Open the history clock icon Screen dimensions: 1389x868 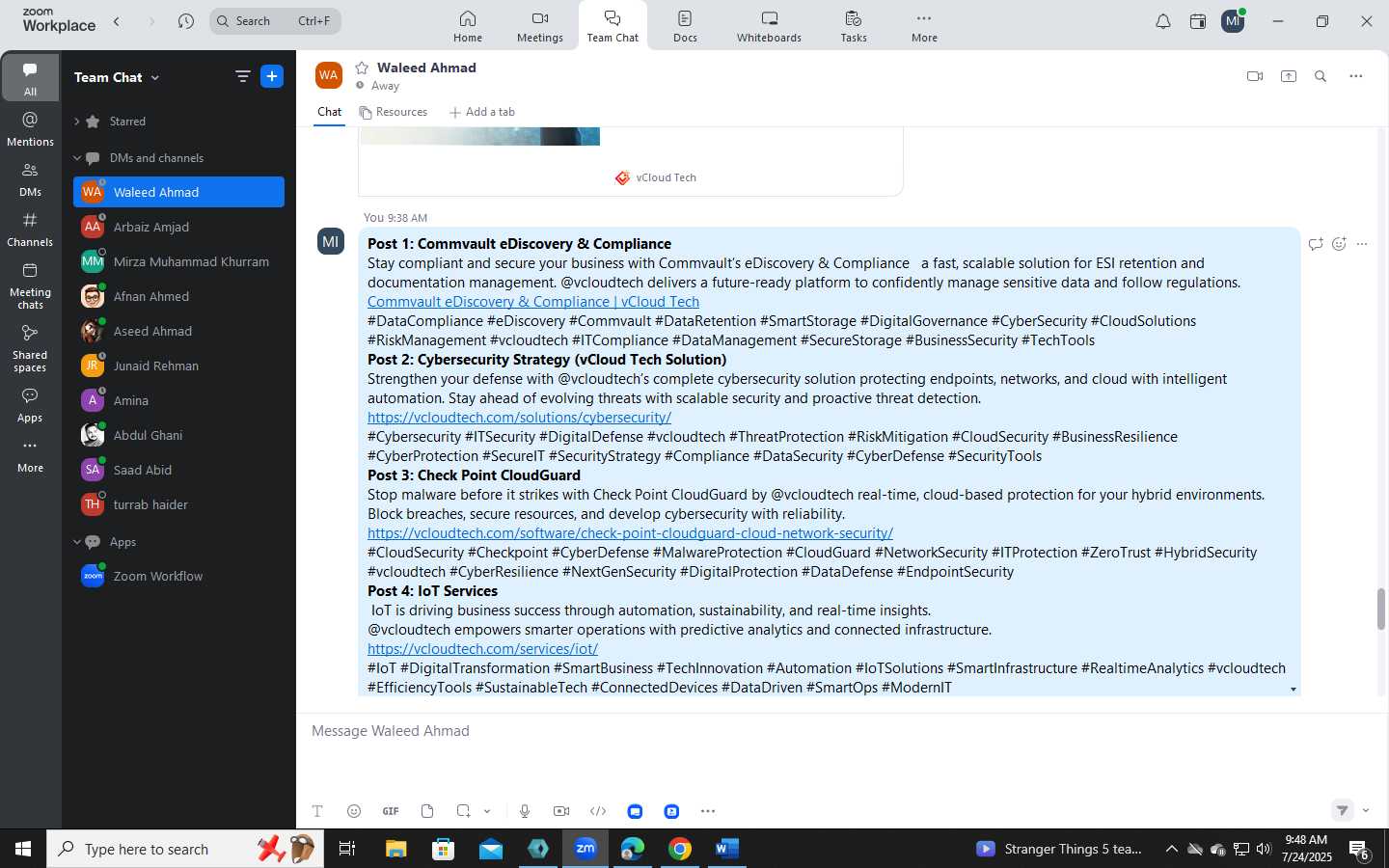click(186, 21)
